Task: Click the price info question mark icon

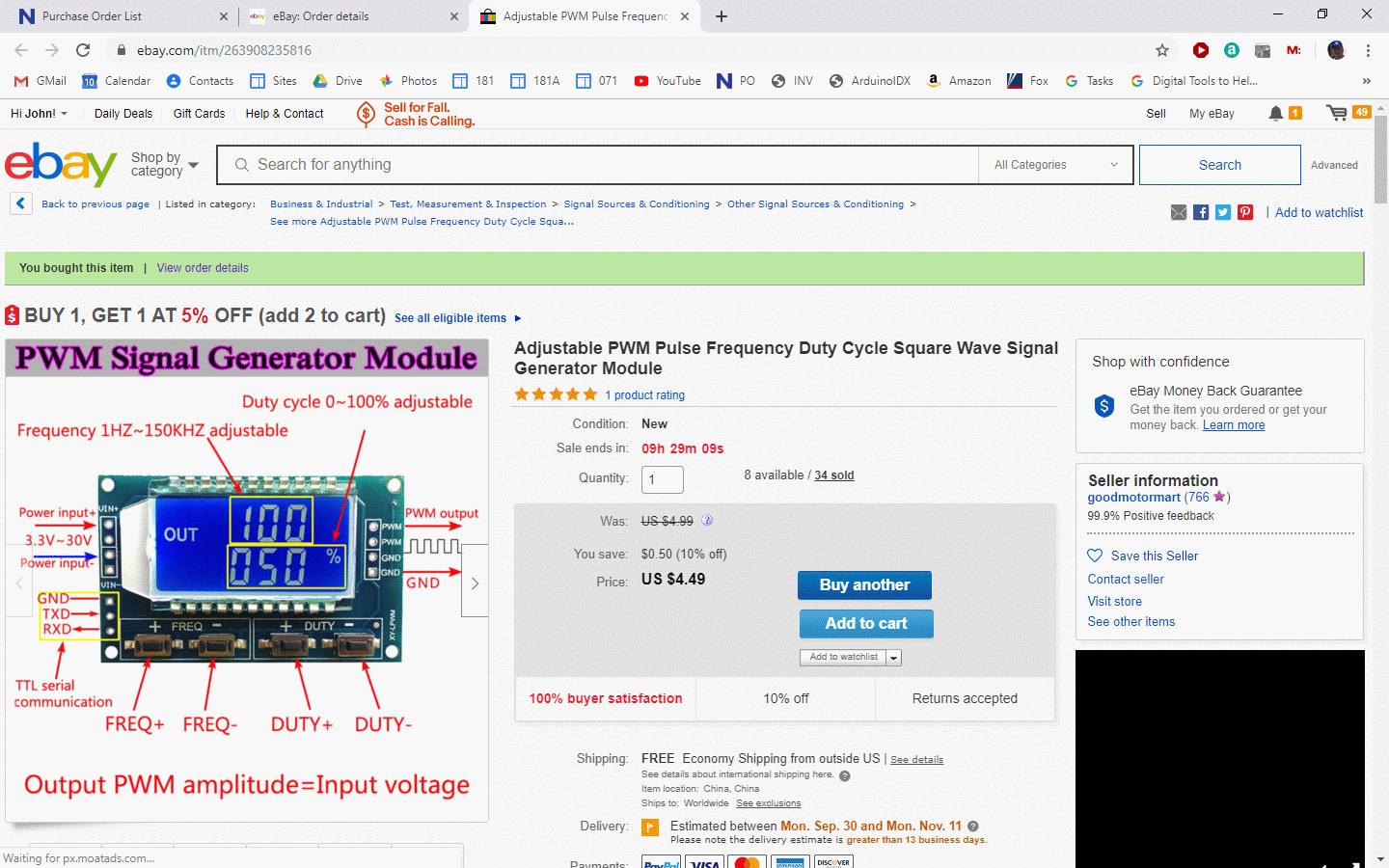Action: [x=707, y=521]
